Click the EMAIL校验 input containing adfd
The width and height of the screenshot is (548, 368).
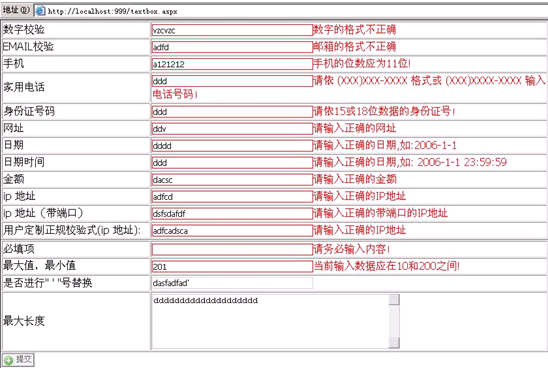pos(232,47)
